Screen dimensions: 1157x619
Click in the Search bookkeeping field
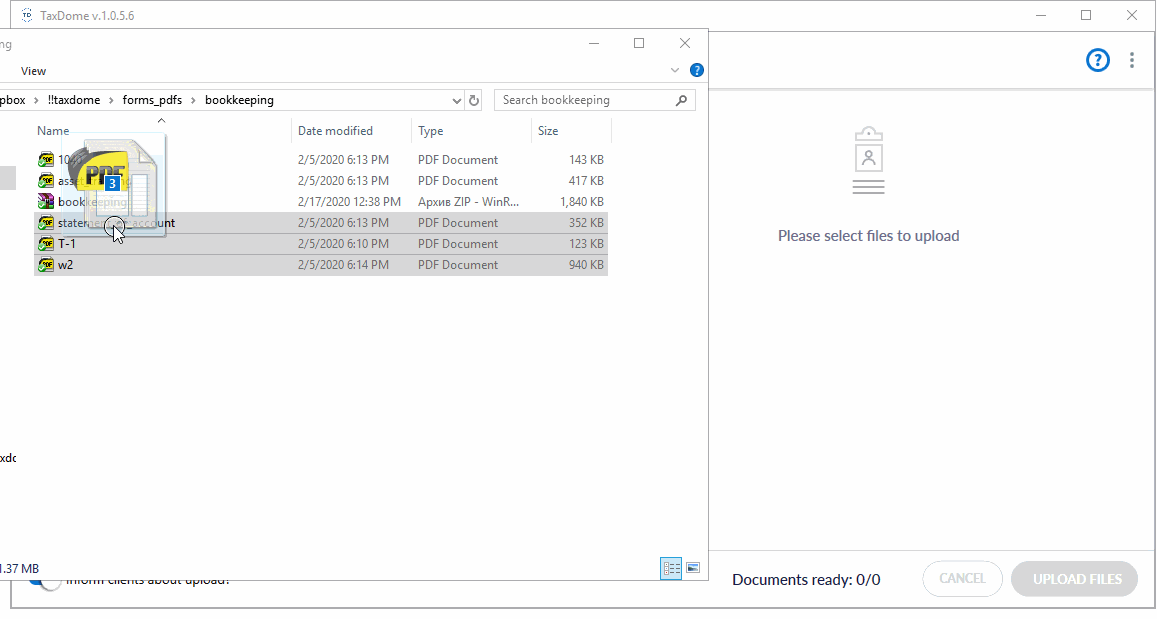tap(583, 100)
